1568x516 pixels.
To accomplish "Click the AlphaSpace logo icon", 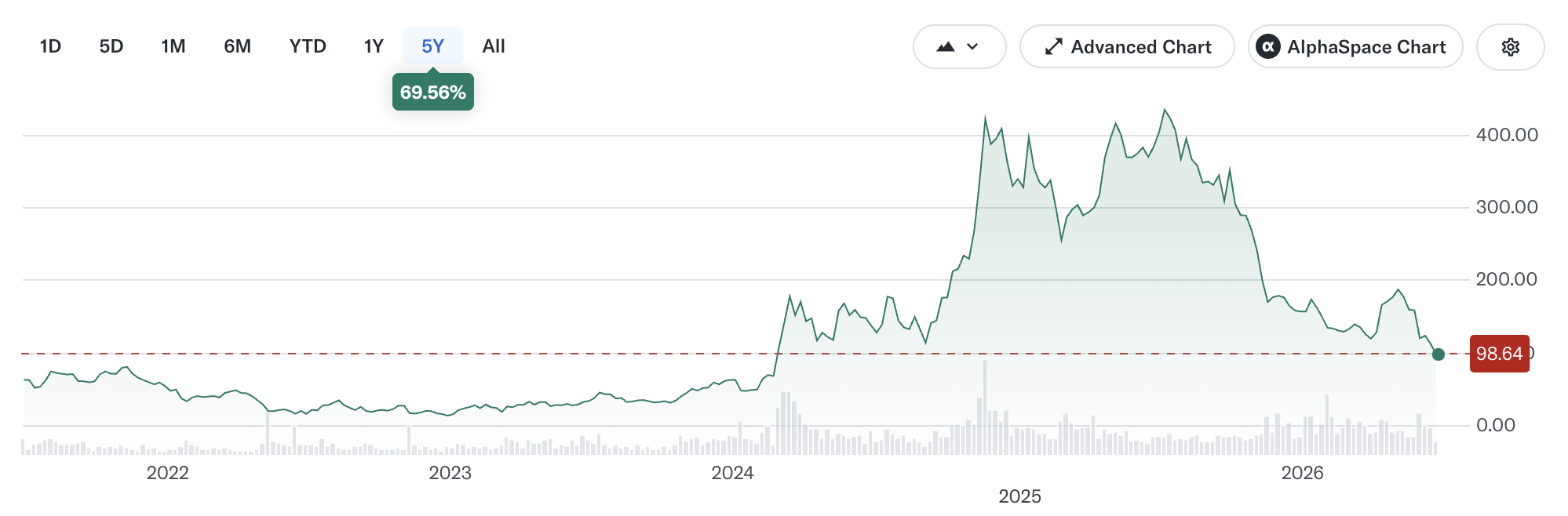I will [x=1268, y=47].
